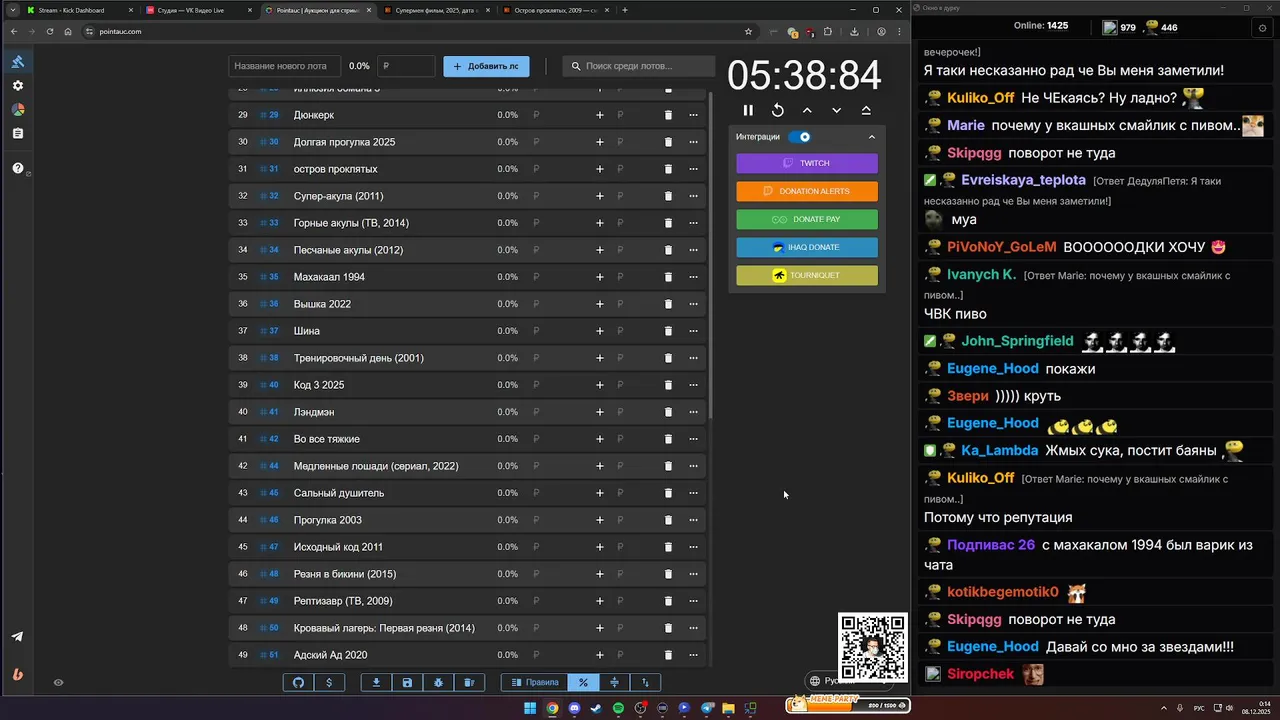
Task: Connect the TWITCH integration
Action: (807, 163)
